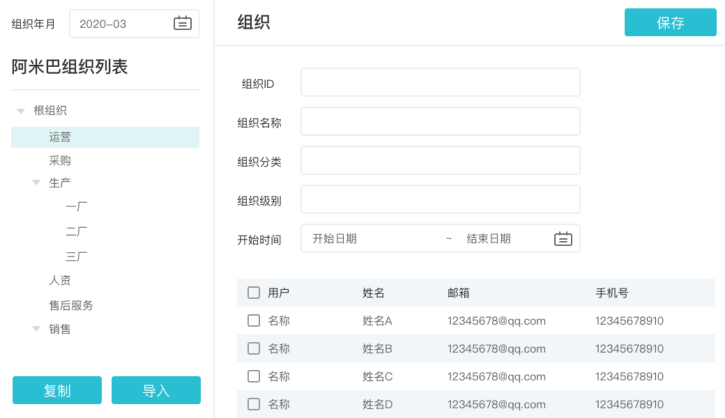Select checkbox for row 姓名C
The height and width of the screenshot is (418, 725).
click(x=253, y=377)
